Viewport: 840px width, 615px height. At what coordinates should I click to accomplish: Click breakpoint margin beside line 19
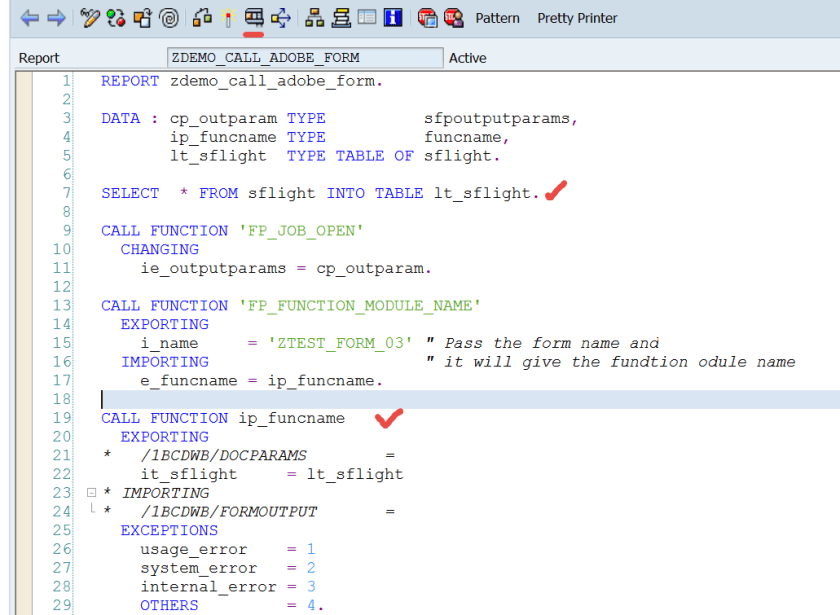pos(24,418)
